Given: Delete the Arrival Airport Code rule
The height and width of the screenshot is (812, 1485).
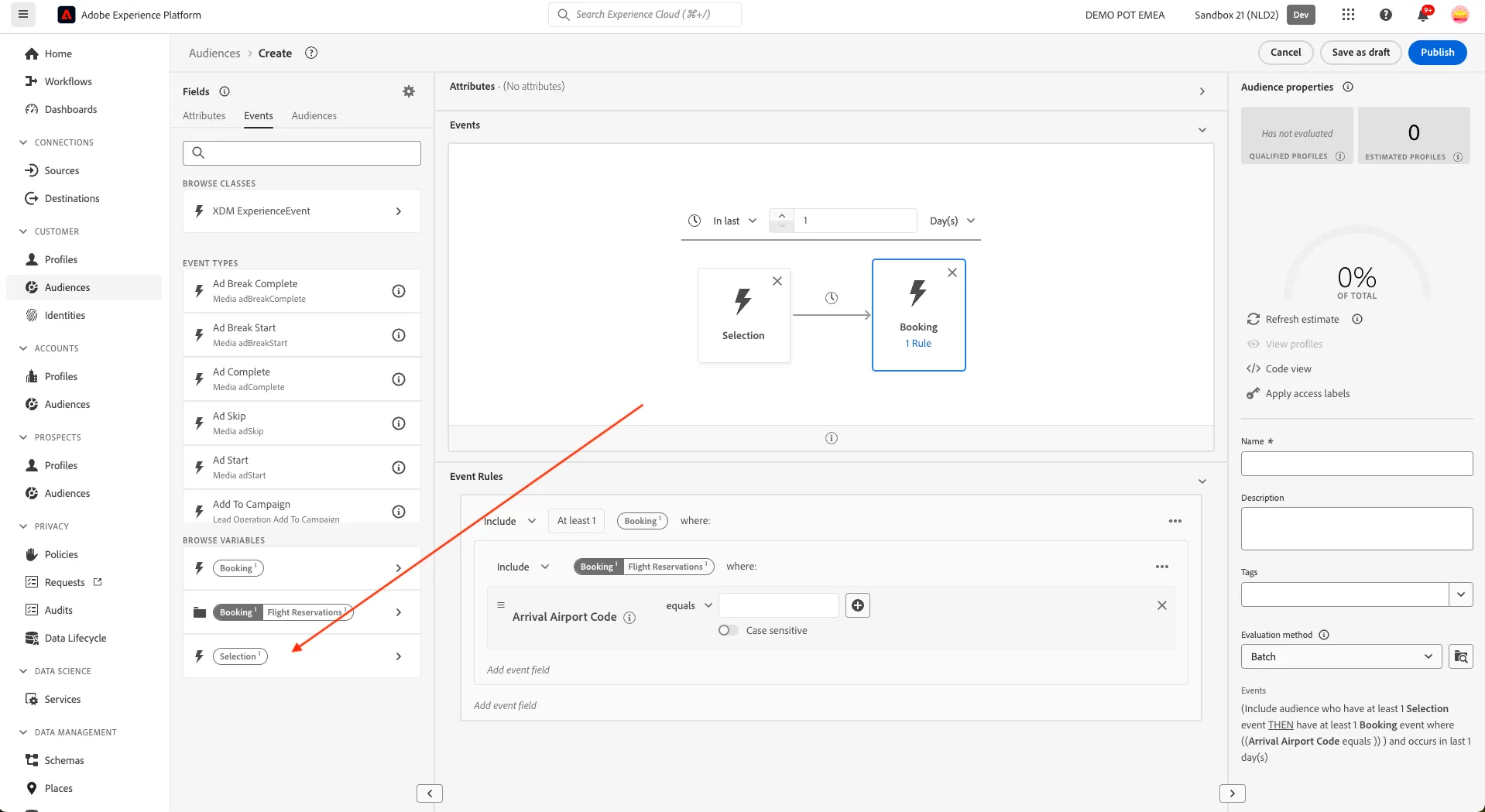Looking at the screenshot, I should tap(1162, 605).
